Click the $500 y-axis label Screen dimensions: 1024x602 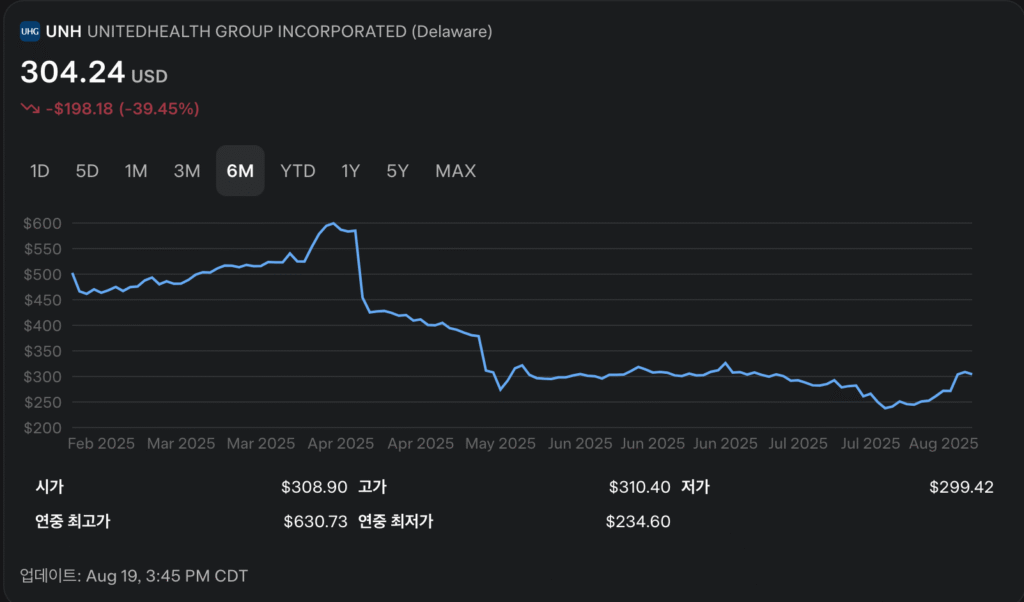tap(42, 274)
